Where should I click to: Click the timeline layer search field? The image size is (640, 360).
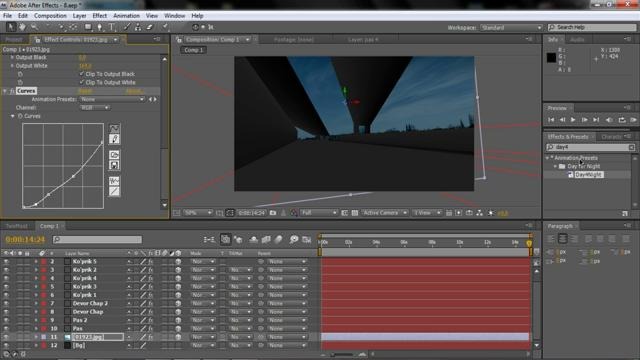pyautogui.click(x=98, y=240)
